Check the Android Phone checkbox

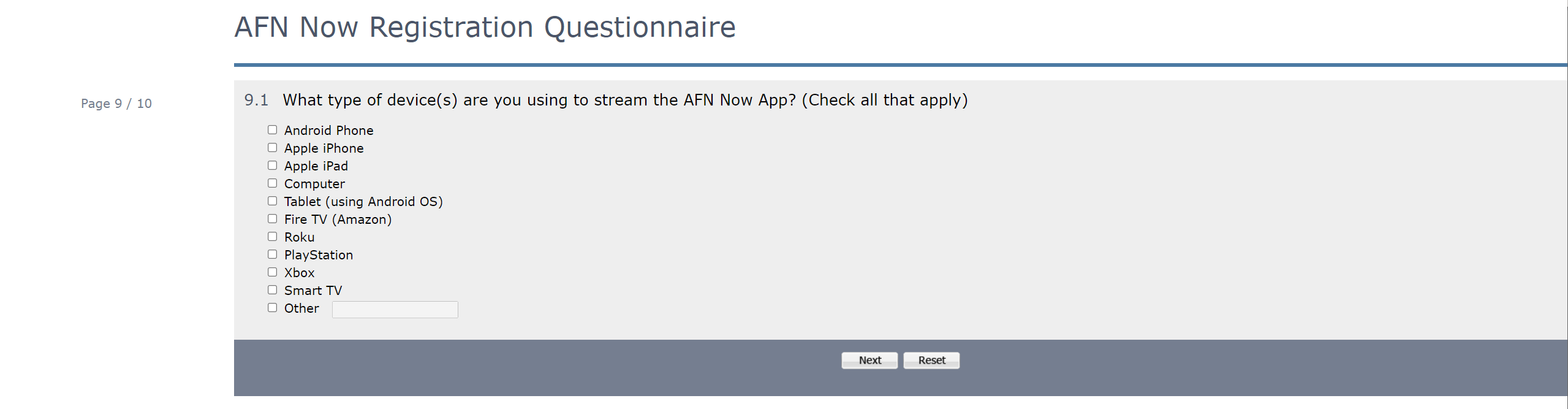click(272, 130)
